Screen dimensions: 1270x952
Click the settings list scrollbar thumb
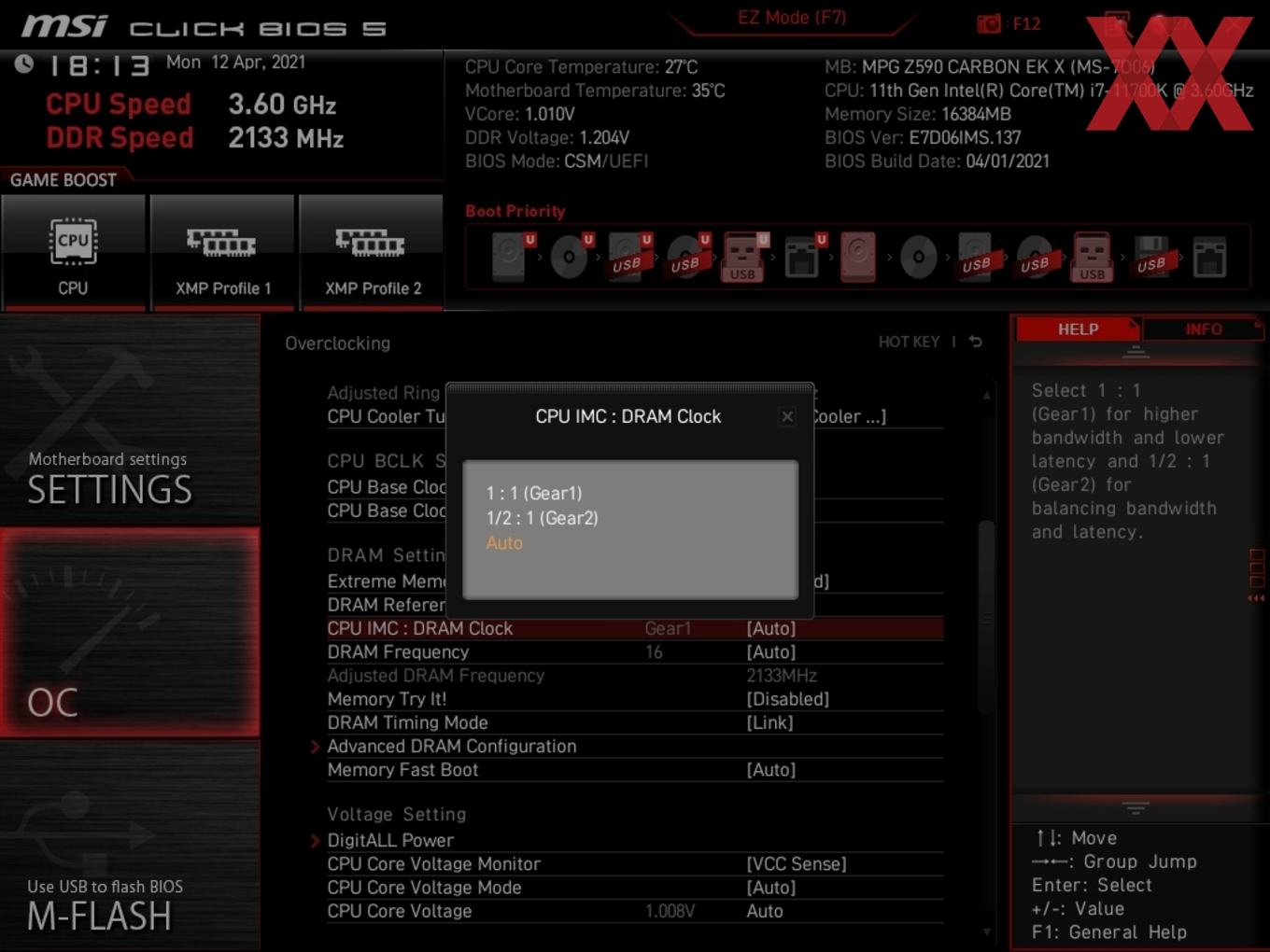click(x=986, y=619)
